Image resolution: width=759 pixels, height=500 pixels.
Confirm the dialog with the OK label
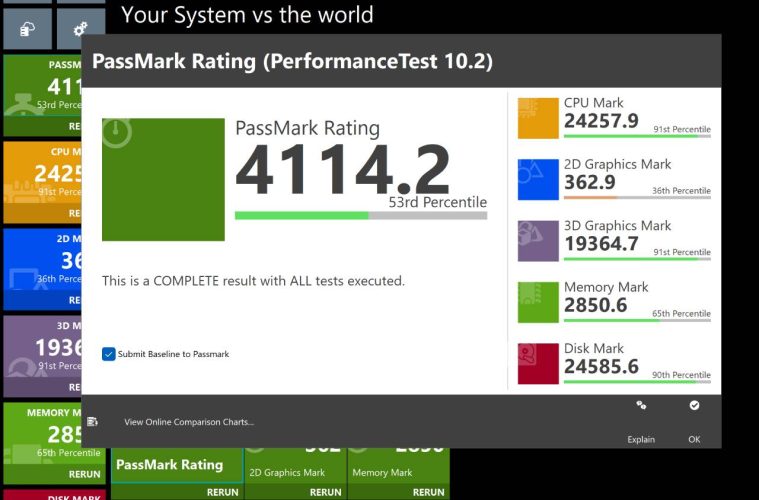pyautogui.click(x=694, y=439)
